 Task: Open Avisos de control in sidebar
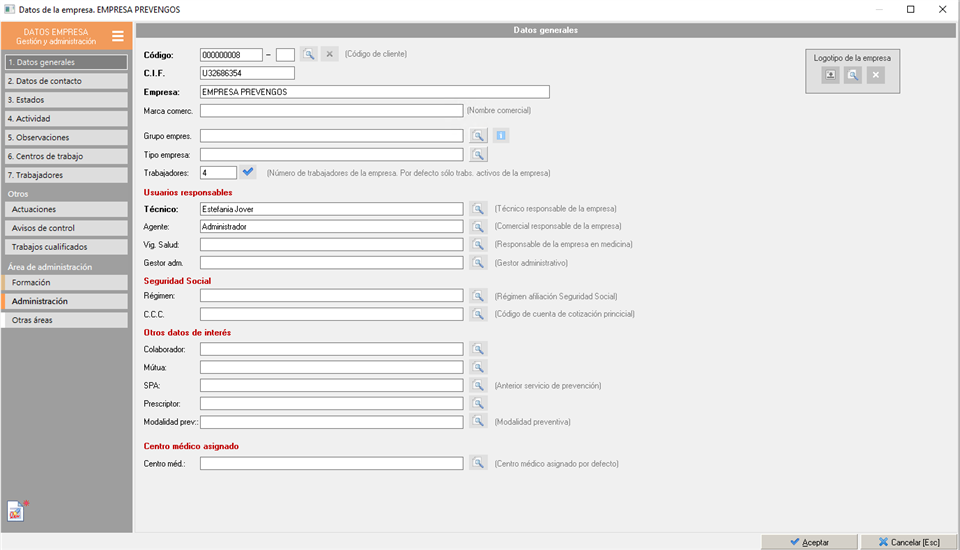(x=66, y=228)
